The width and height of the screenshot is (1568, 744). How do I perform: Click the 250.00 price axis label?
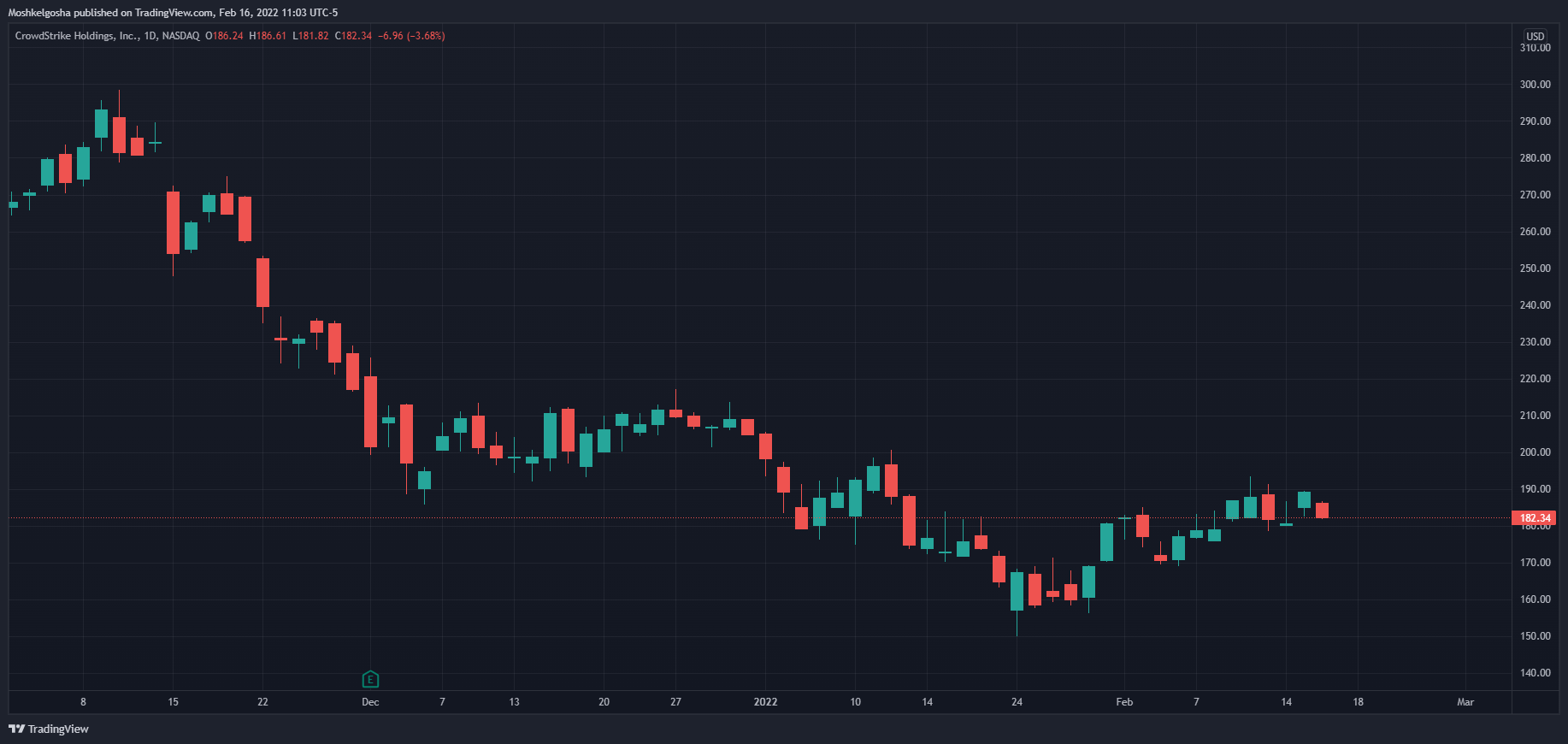(x=1535, y=269)
